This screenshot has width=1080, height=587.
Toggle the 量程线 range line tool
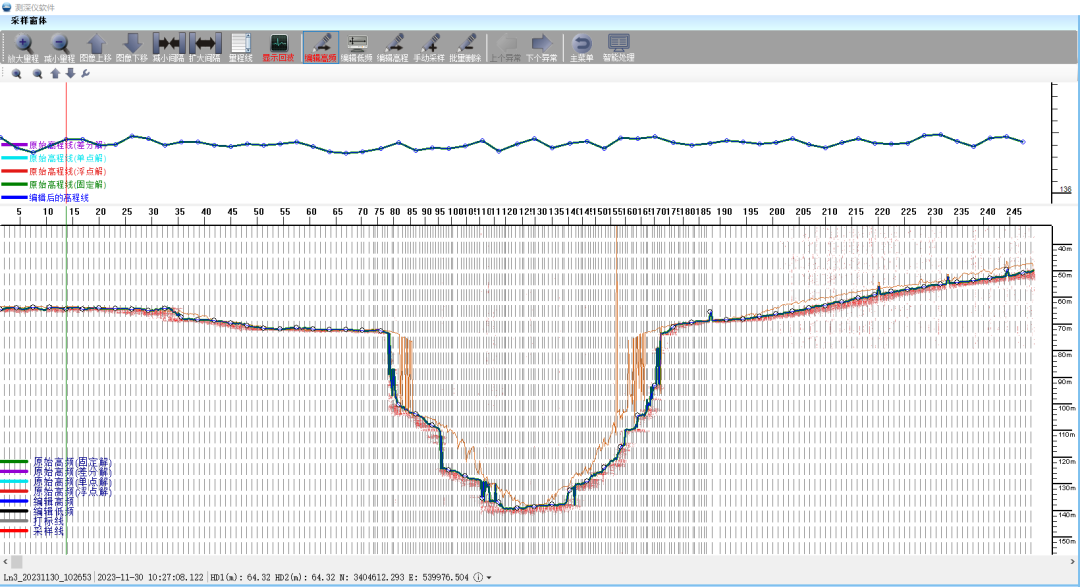click(x=241, y=48)
